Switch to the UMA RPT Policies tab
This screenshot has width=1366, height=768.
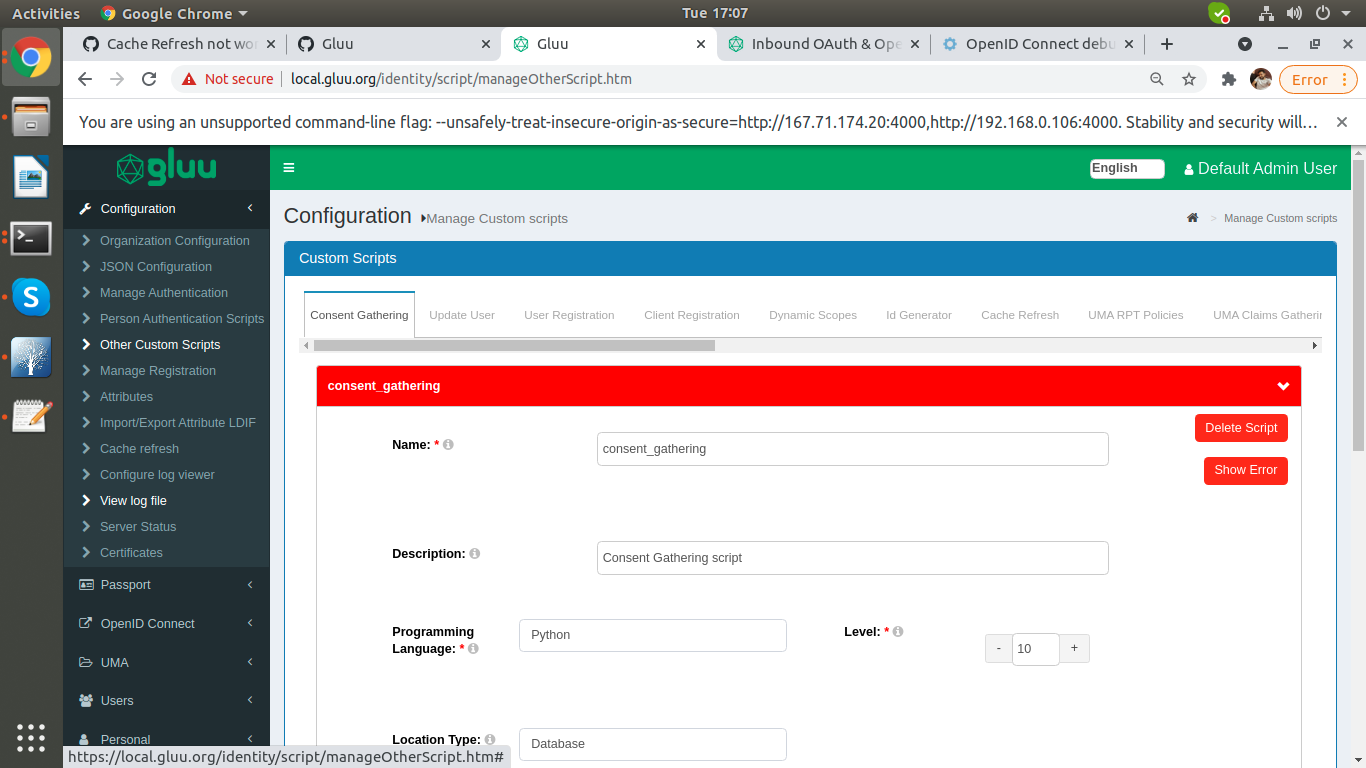point(1136,315)
